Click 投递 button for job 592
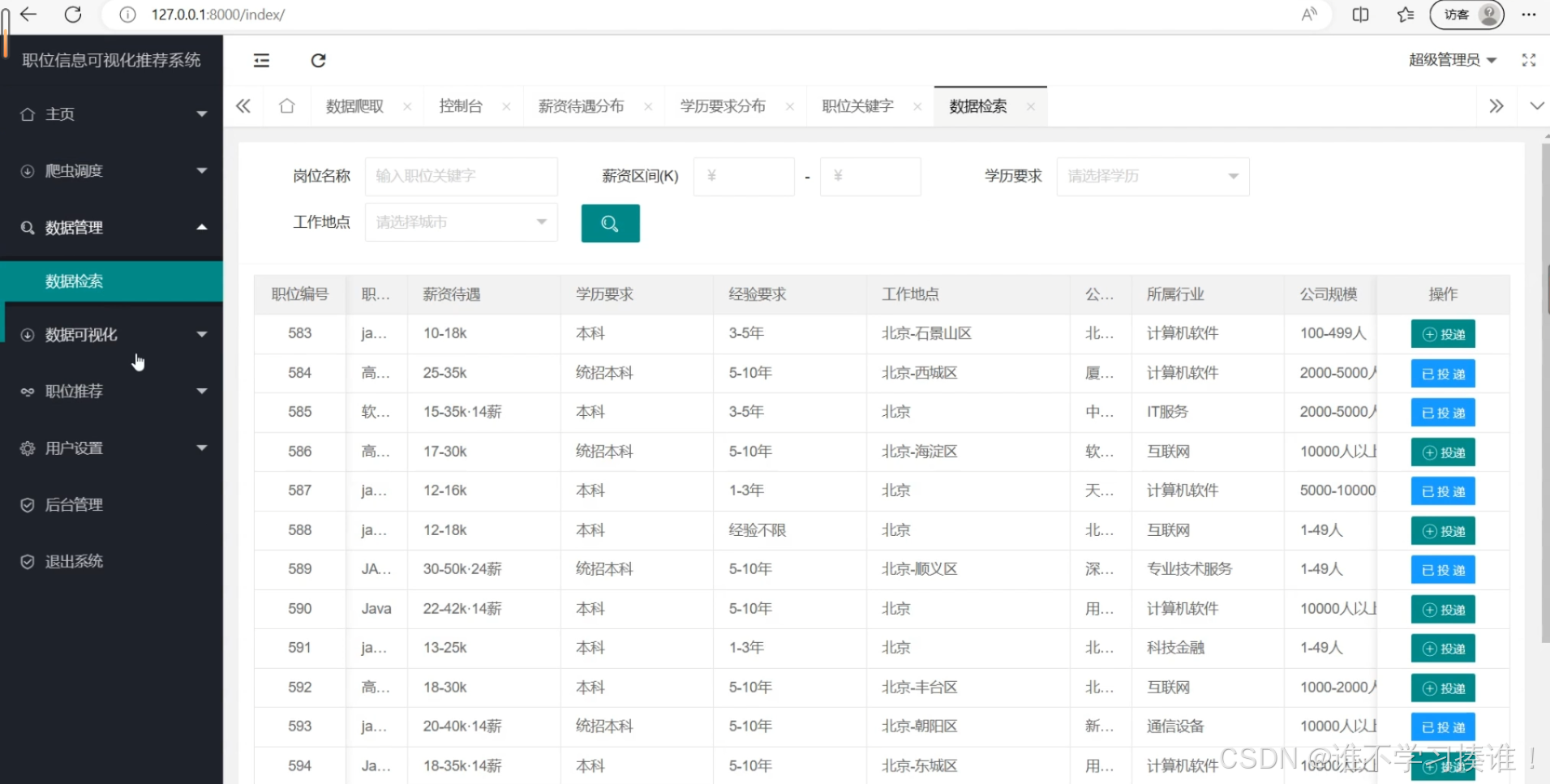The image size is (1550, 784). pyautogui.click(x=1443, y=688)
